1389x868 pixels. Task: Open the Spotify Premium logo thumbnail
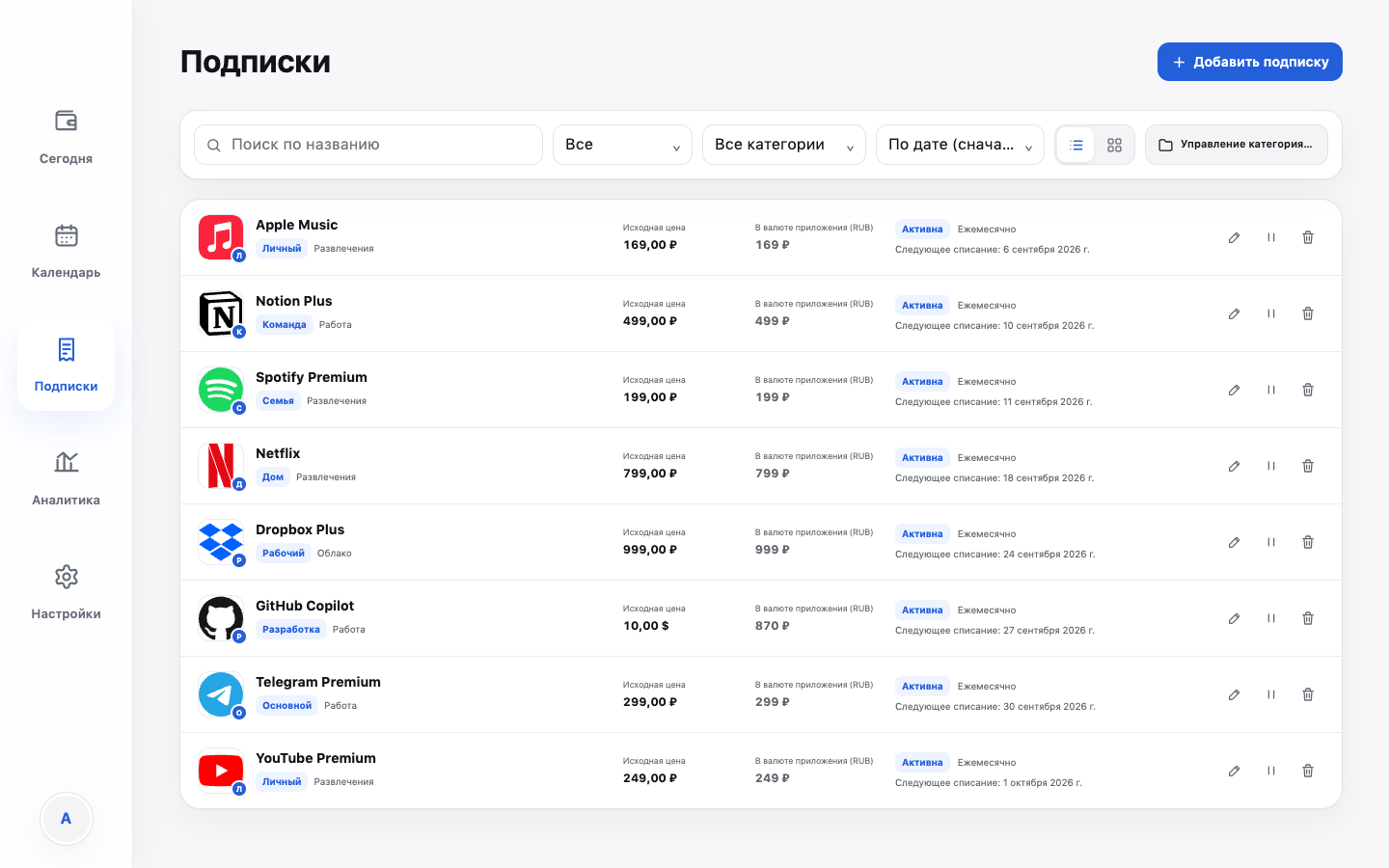pyautogui.click(x=221, y=390)
